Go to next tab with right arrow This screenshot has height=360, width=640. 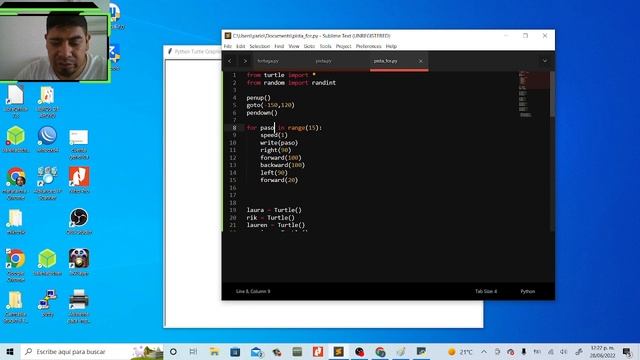point(245,61)
